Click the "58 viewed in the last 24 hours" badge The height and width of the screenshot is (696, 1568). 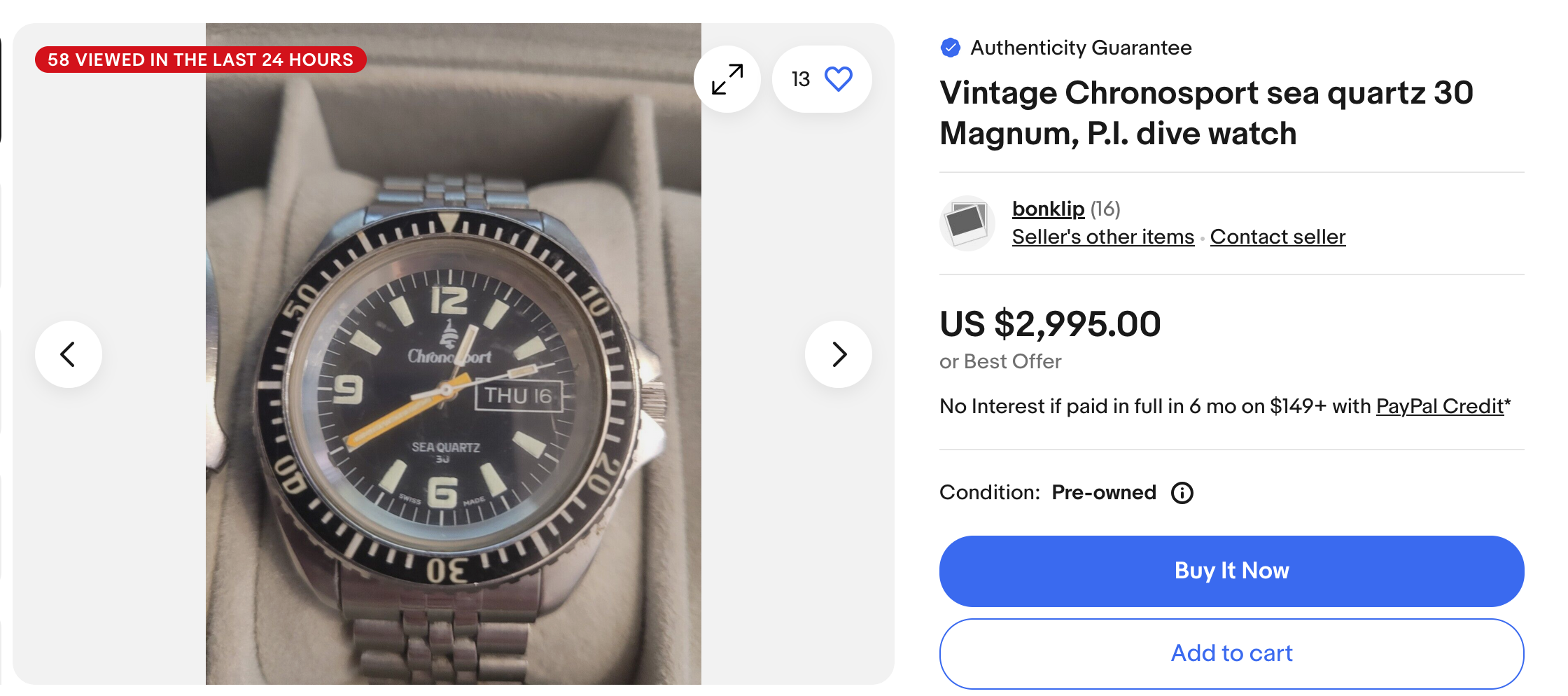coord(200,60)
